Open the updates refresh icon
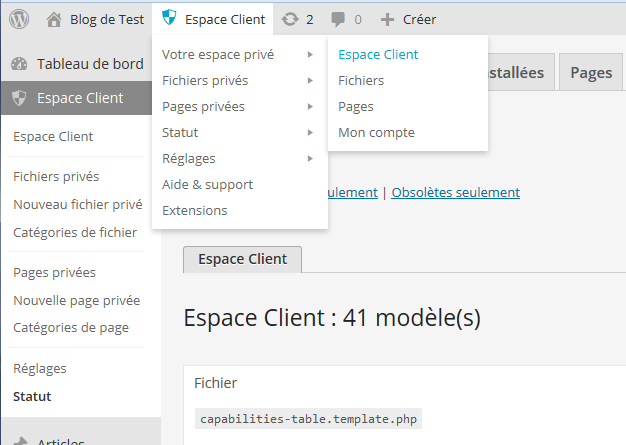 (x=290, y=19)
